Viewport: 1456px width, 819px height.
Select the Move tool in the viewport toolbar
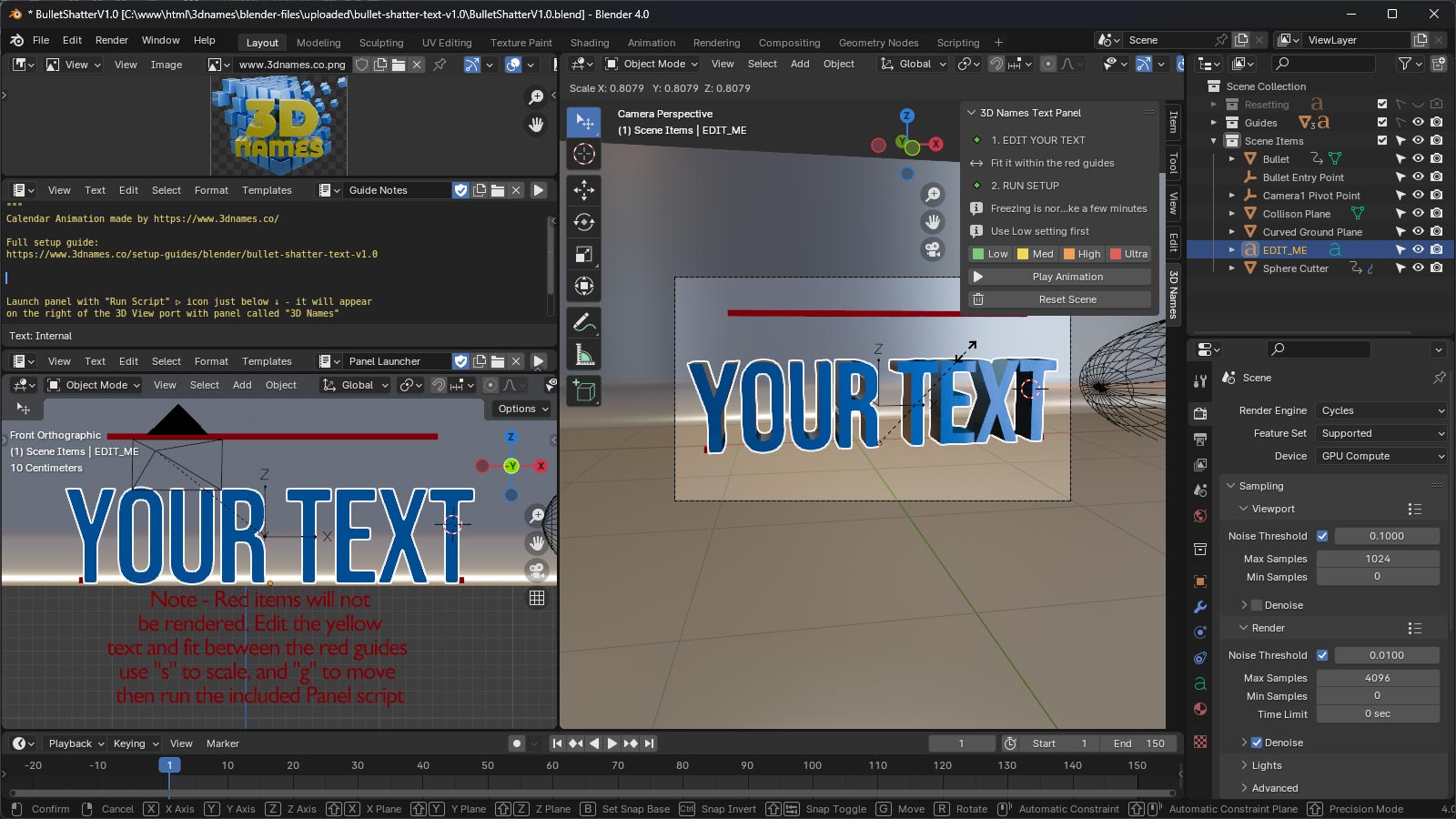tap(583, 189)
